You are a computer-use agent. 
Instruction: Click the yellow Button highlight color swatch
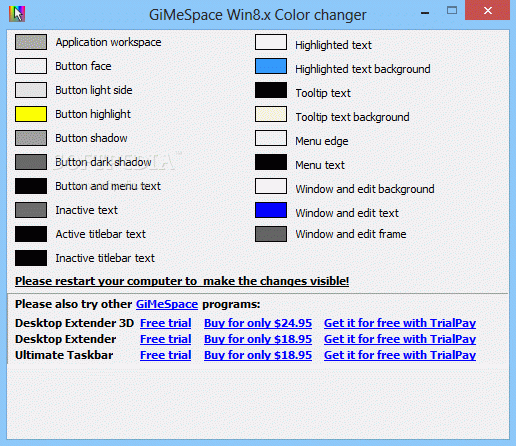31,114
